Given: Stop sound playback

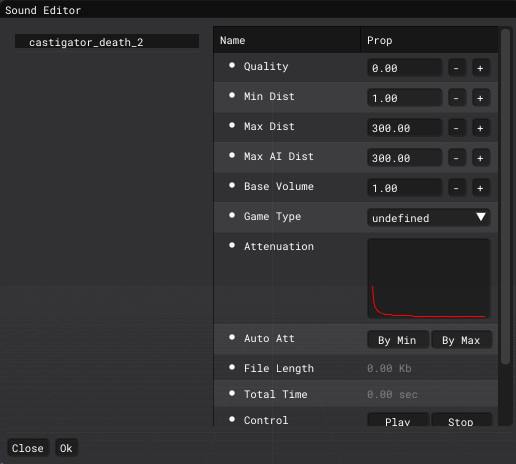Looking at the screenshot, I should pos(461,420).
